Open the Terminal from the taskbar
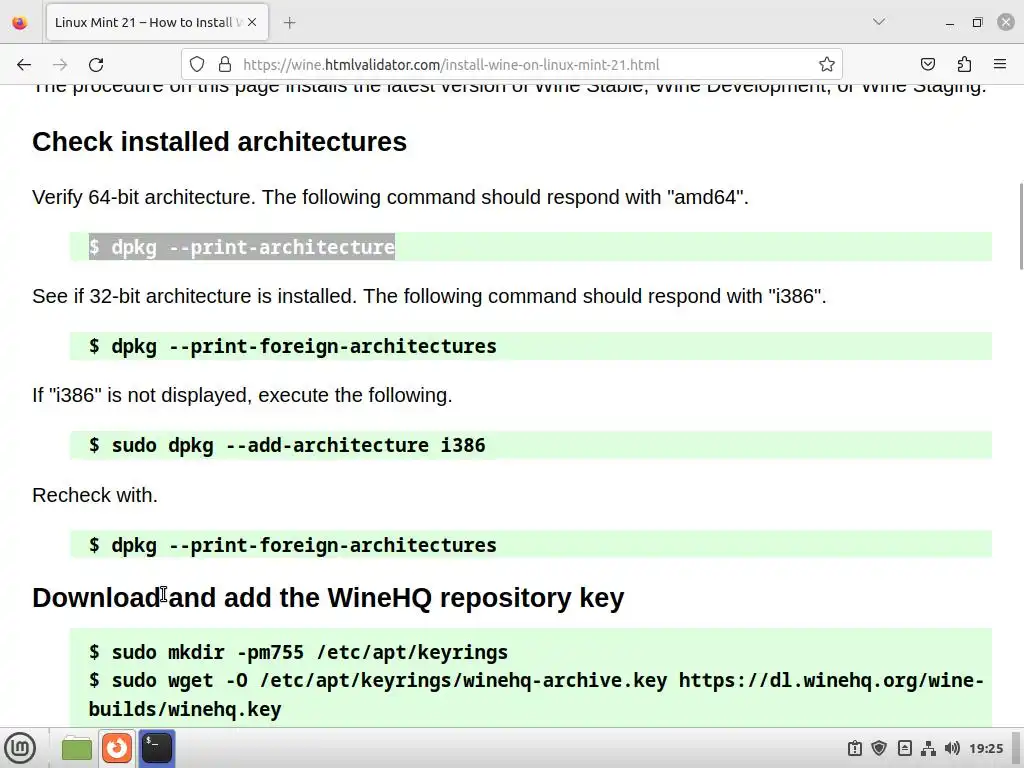Screen dimensions: 1024x768 [x=157, y=747]
